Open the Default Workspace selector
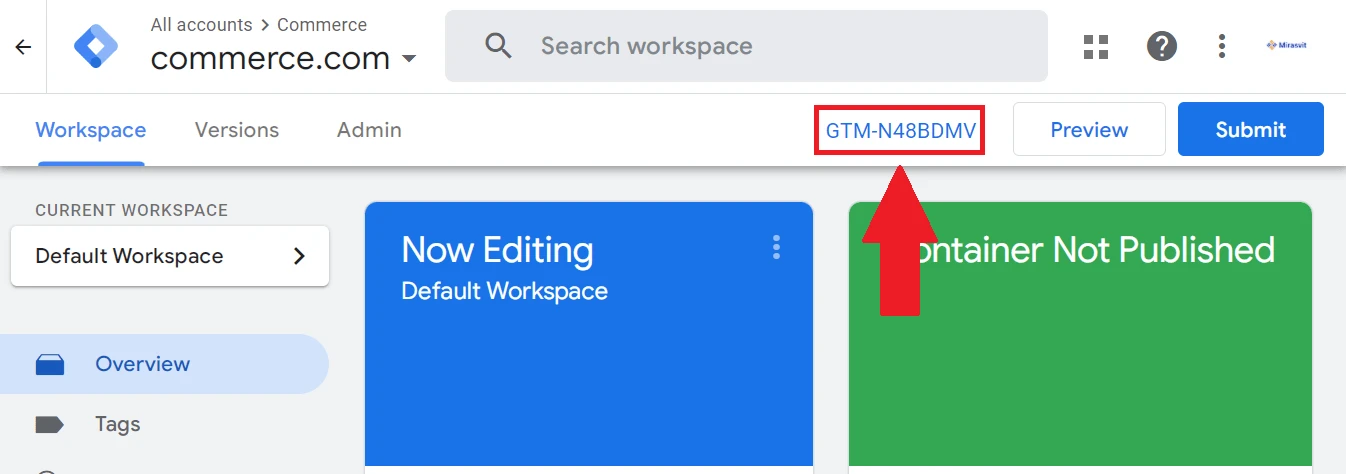Screen dimensions: 1346x474 (x=170, y=256)
